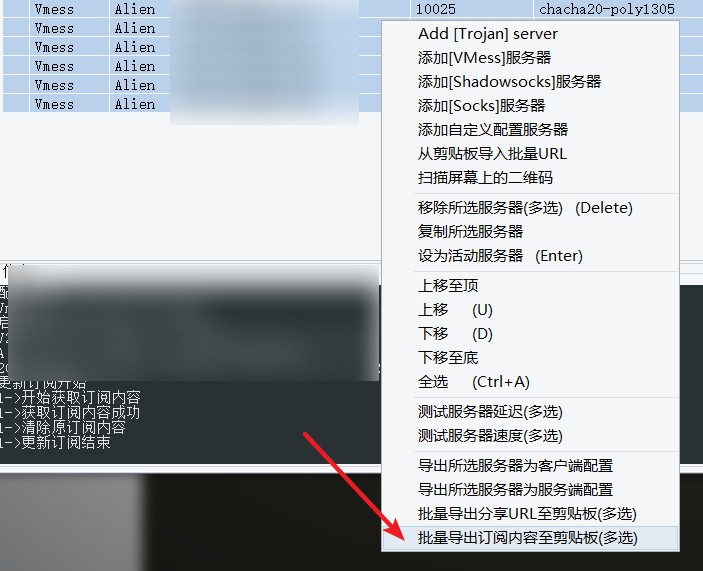Click 上移至顶 menu item
The width and height of the screenshot is (703, 571).
click(x=530, y=286)
